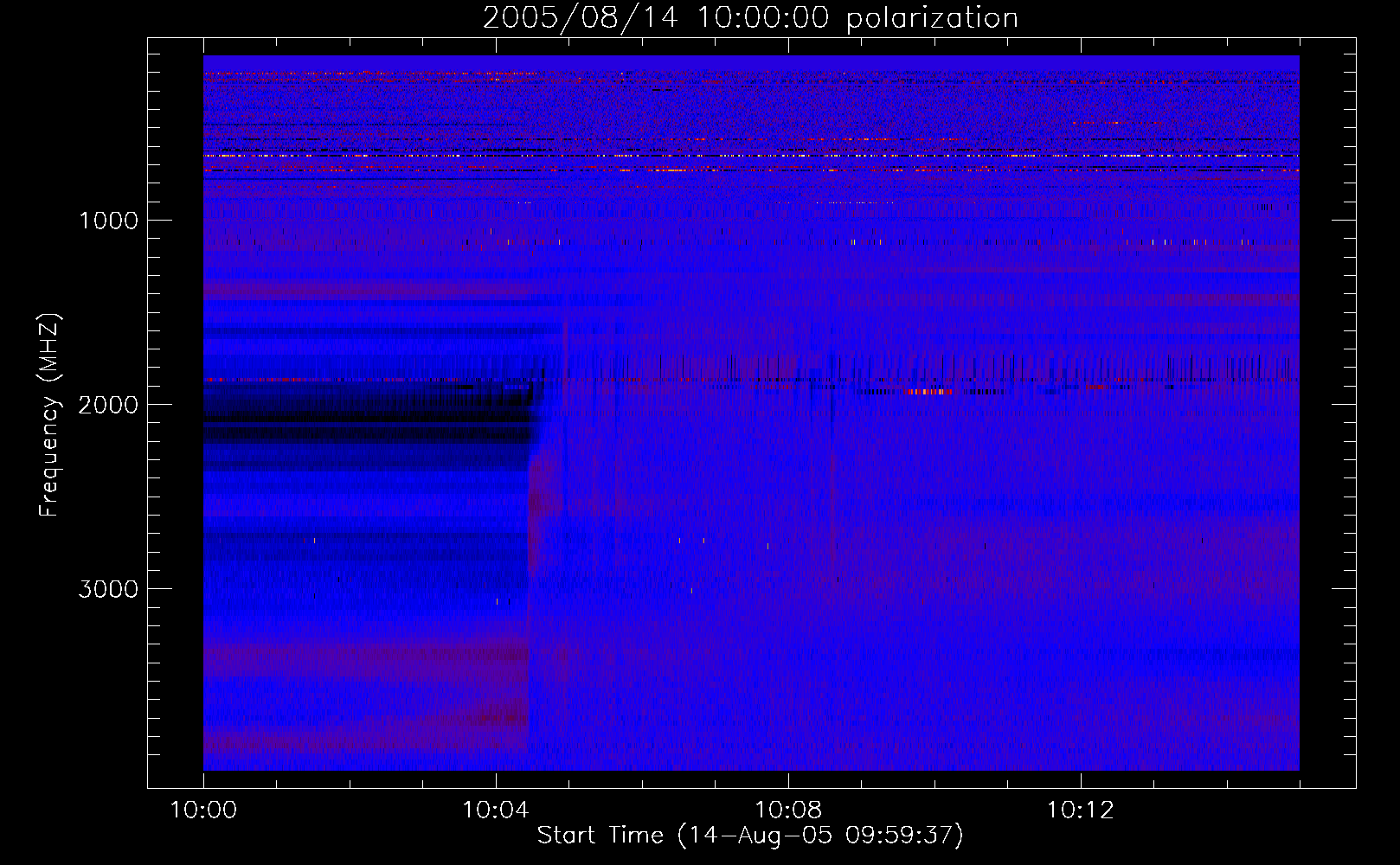The width and height of the screenshot is (1400, 865).
Task: Click the 'Frequency (MHZ)' axis label
Action: (49, 415)
